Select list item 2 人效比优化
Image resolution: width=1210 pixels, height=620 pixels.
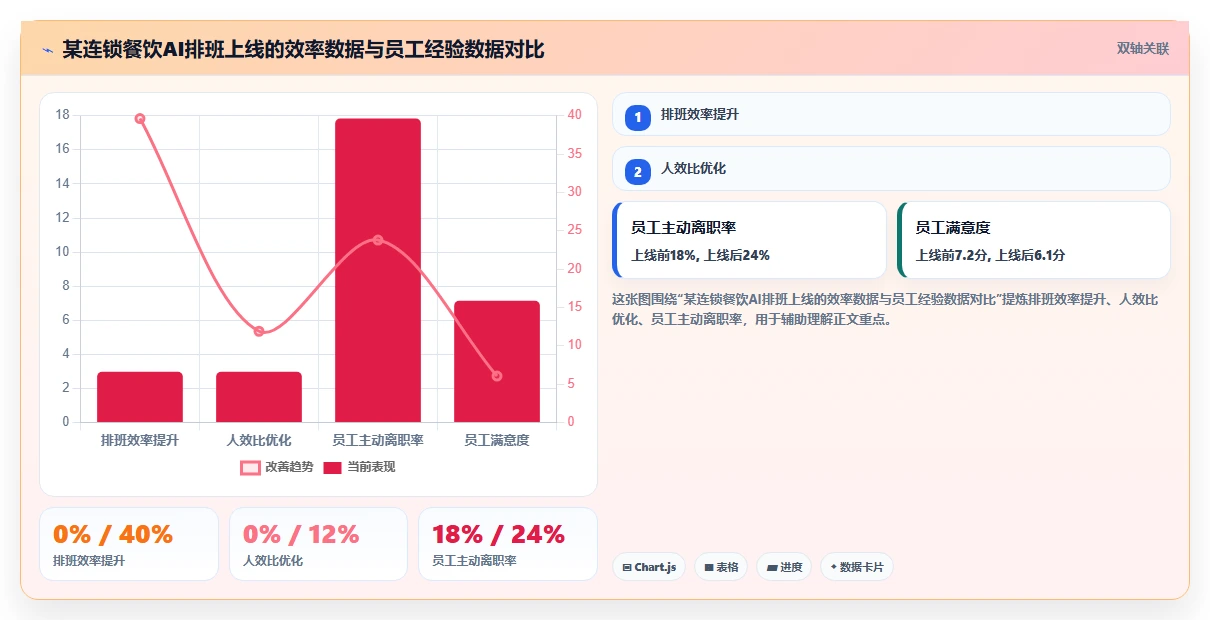891,168
